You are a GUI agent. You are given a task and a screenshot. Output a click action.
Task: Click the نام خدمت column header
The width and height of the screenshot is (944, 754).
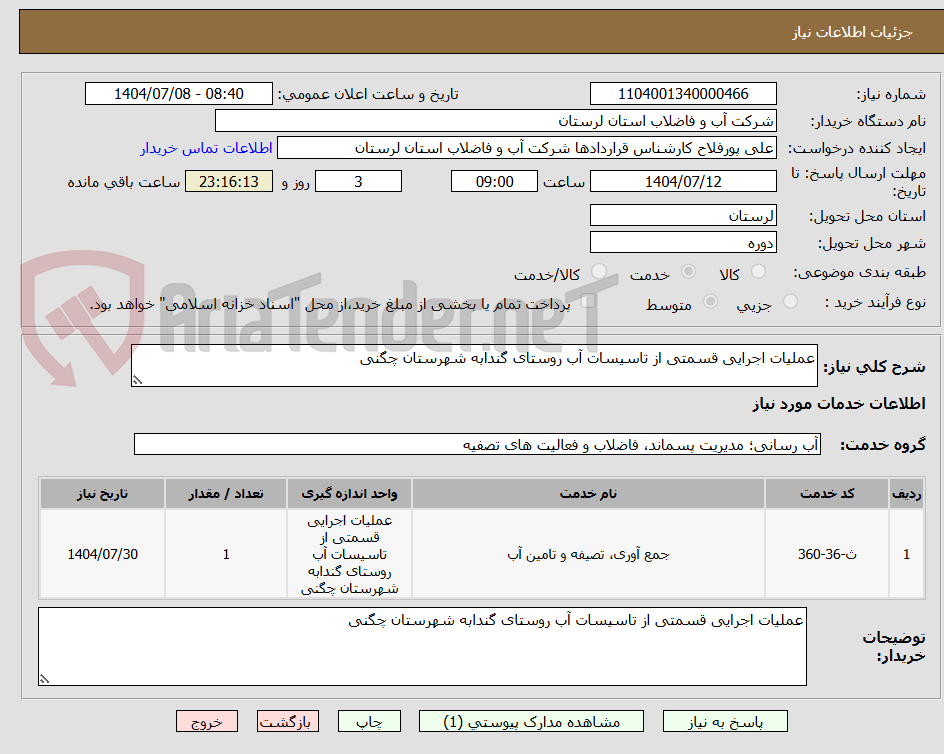point(588,494)
